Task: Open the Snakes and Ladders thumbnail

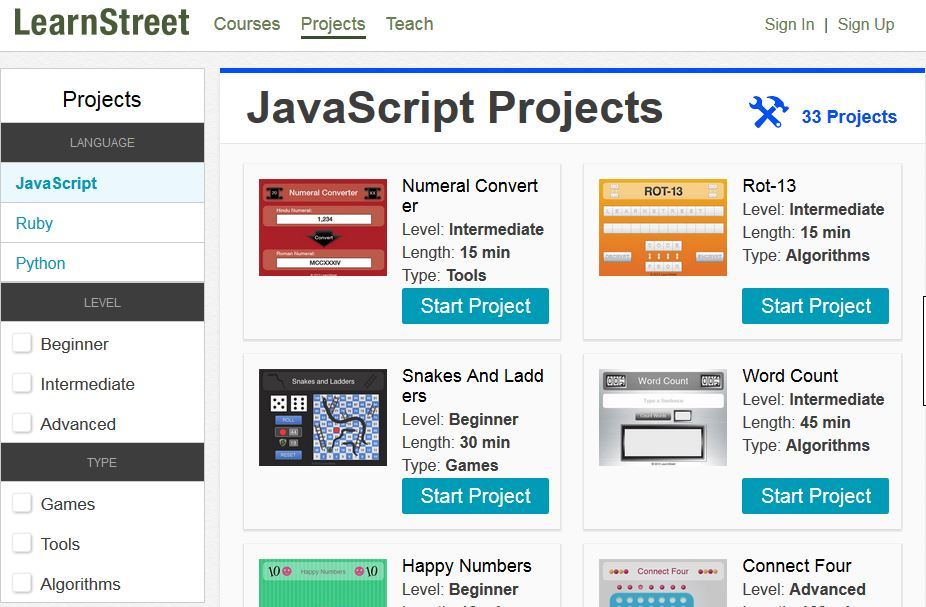Action: [x=323, y=417]
